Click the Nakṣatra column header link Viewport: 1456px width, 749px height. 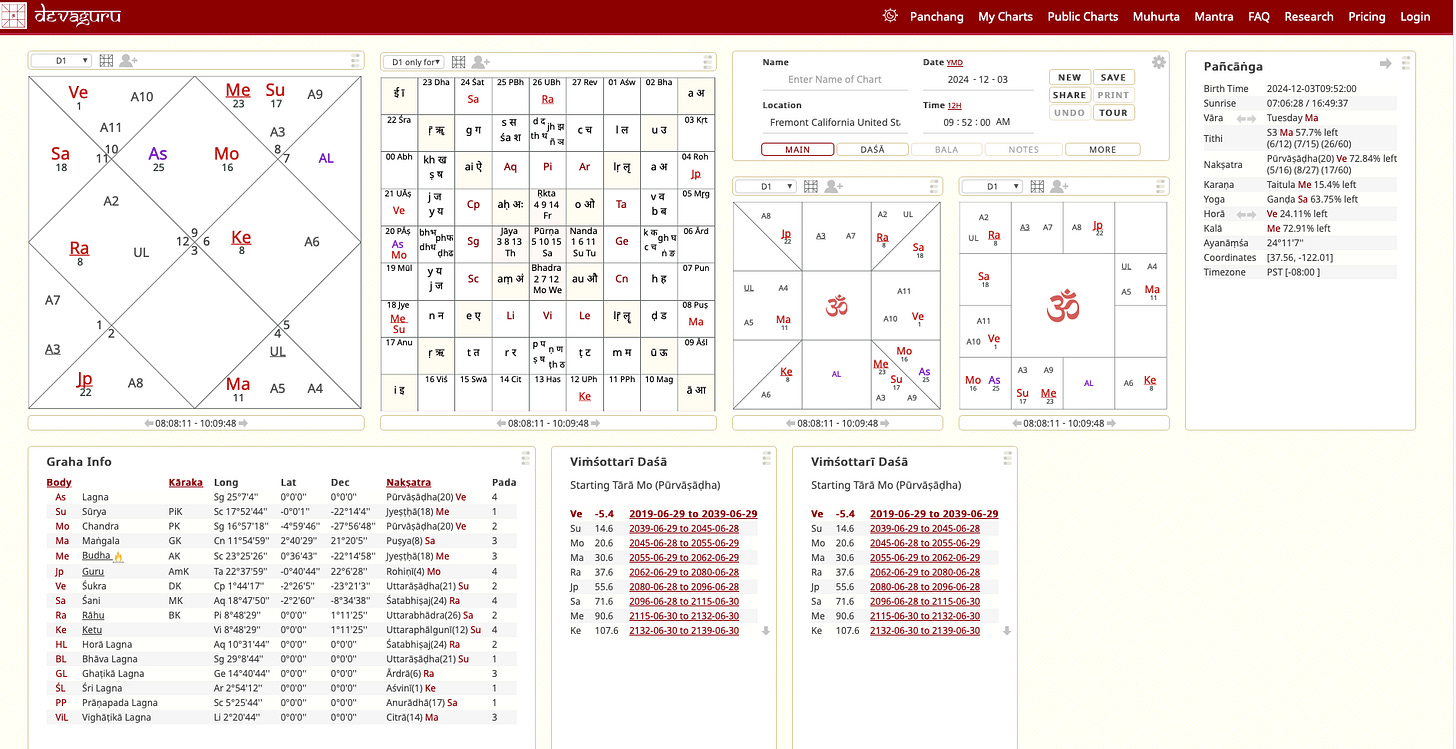[x=409, y=483]
